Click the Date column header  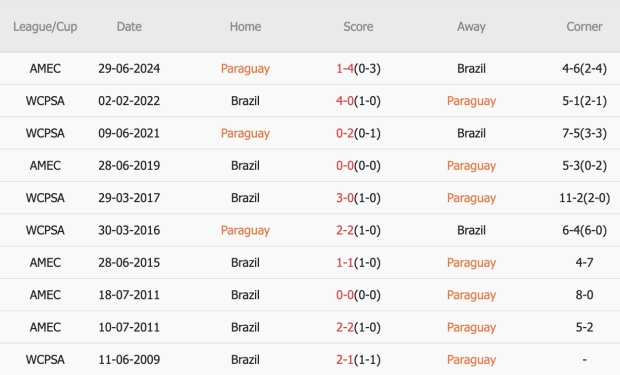(x=129, y=27)
